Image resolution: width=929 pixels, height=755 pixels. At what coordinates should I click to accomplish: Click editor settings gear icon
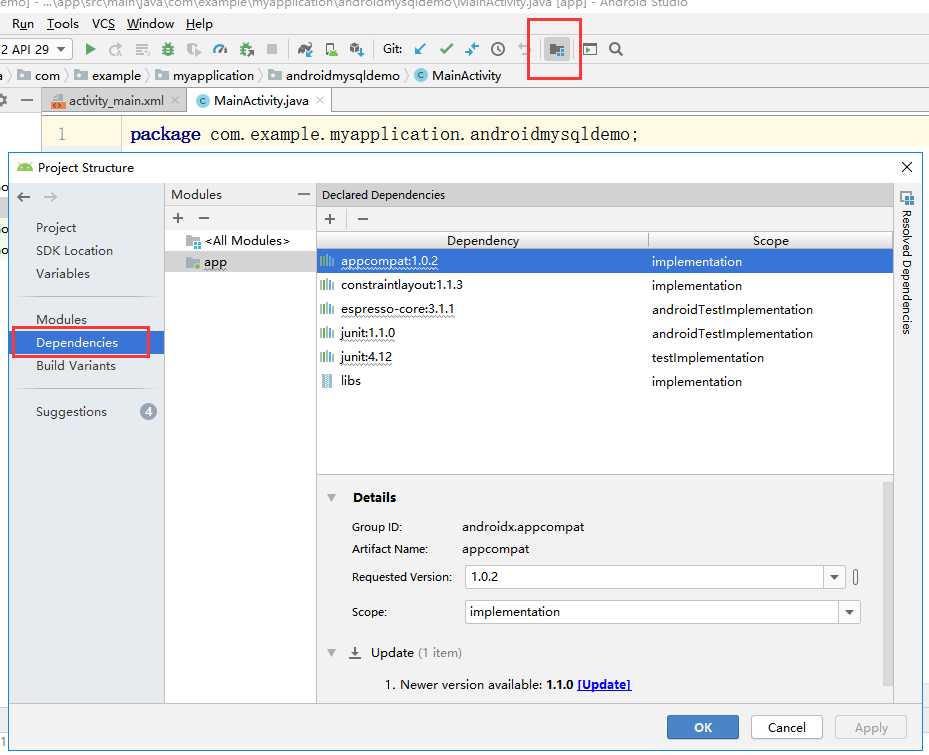tap(3, 100)
